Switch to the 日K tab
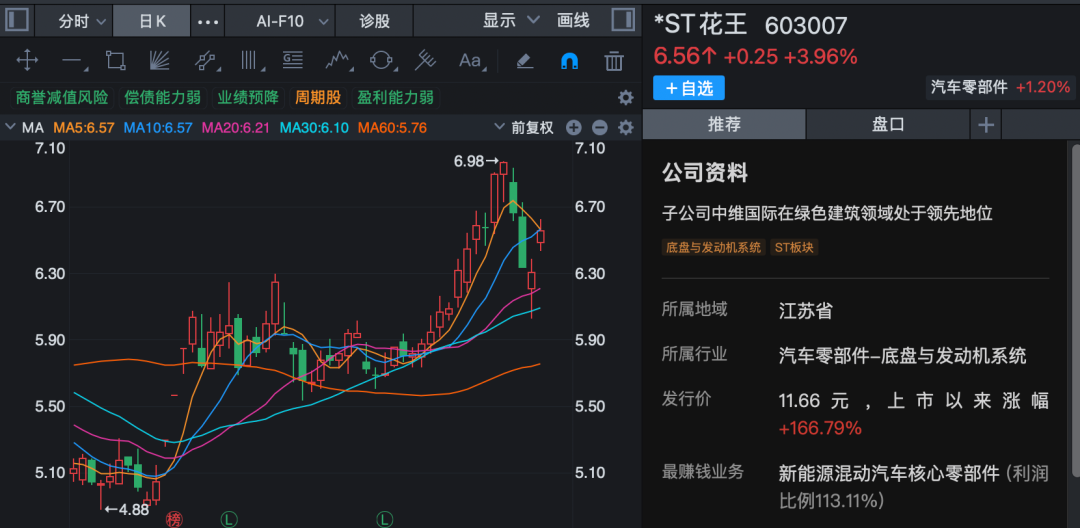The height and width of the screenshot is (528, 1080). pos(152,20)
